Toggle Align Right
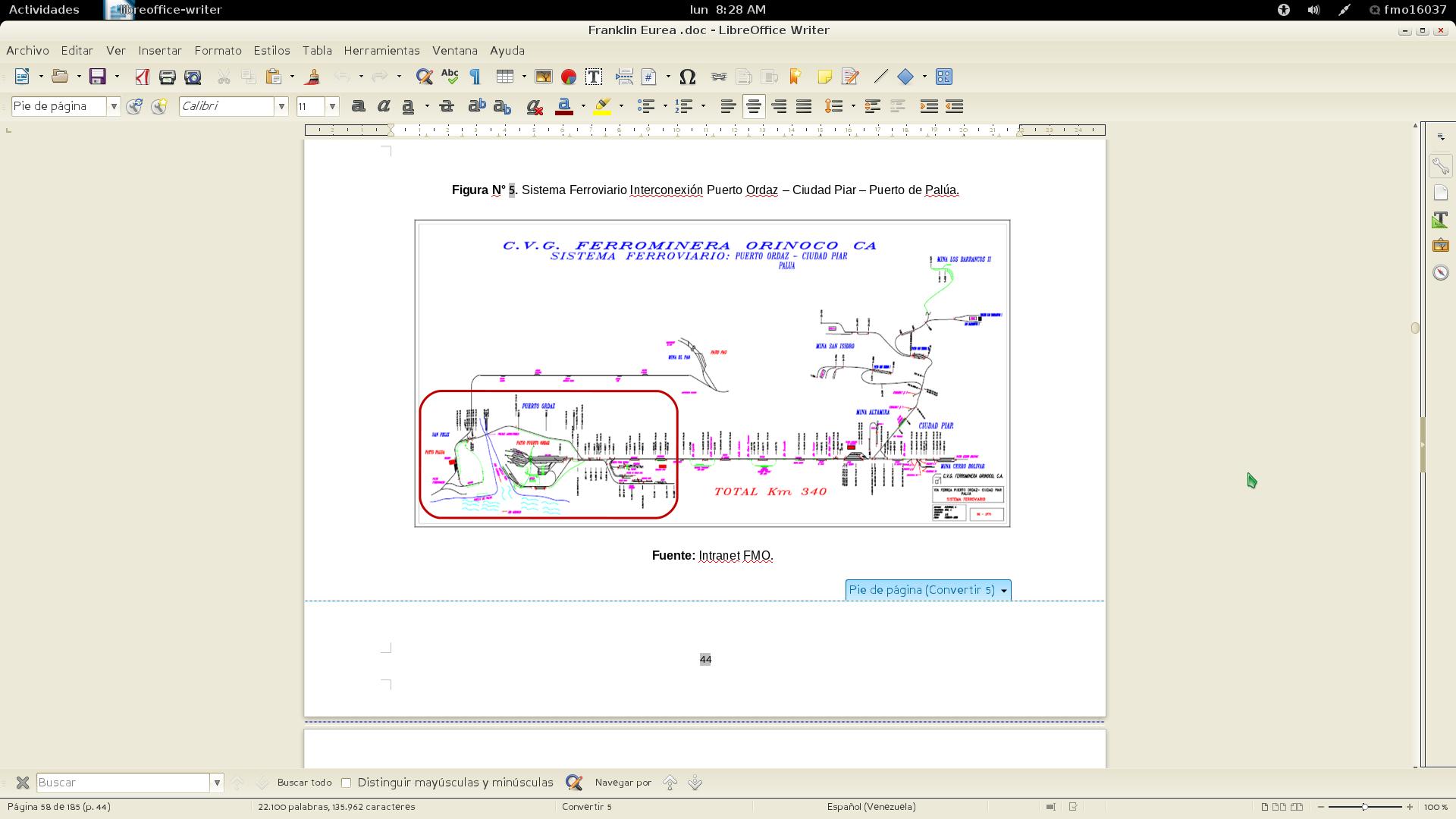1456x819 pixels. 779,106
